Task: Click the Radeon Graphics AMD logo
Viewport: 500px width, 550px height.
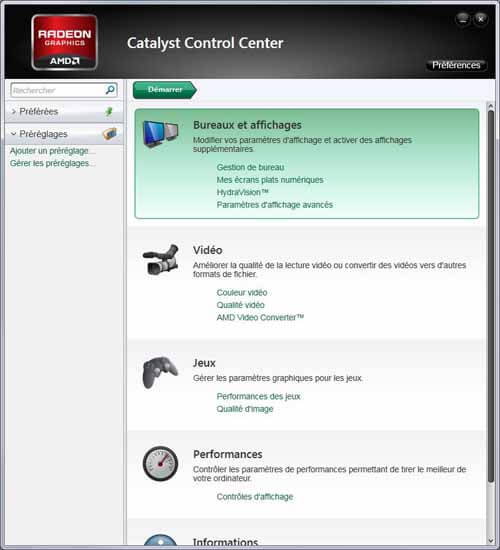Action: (64, 42)
